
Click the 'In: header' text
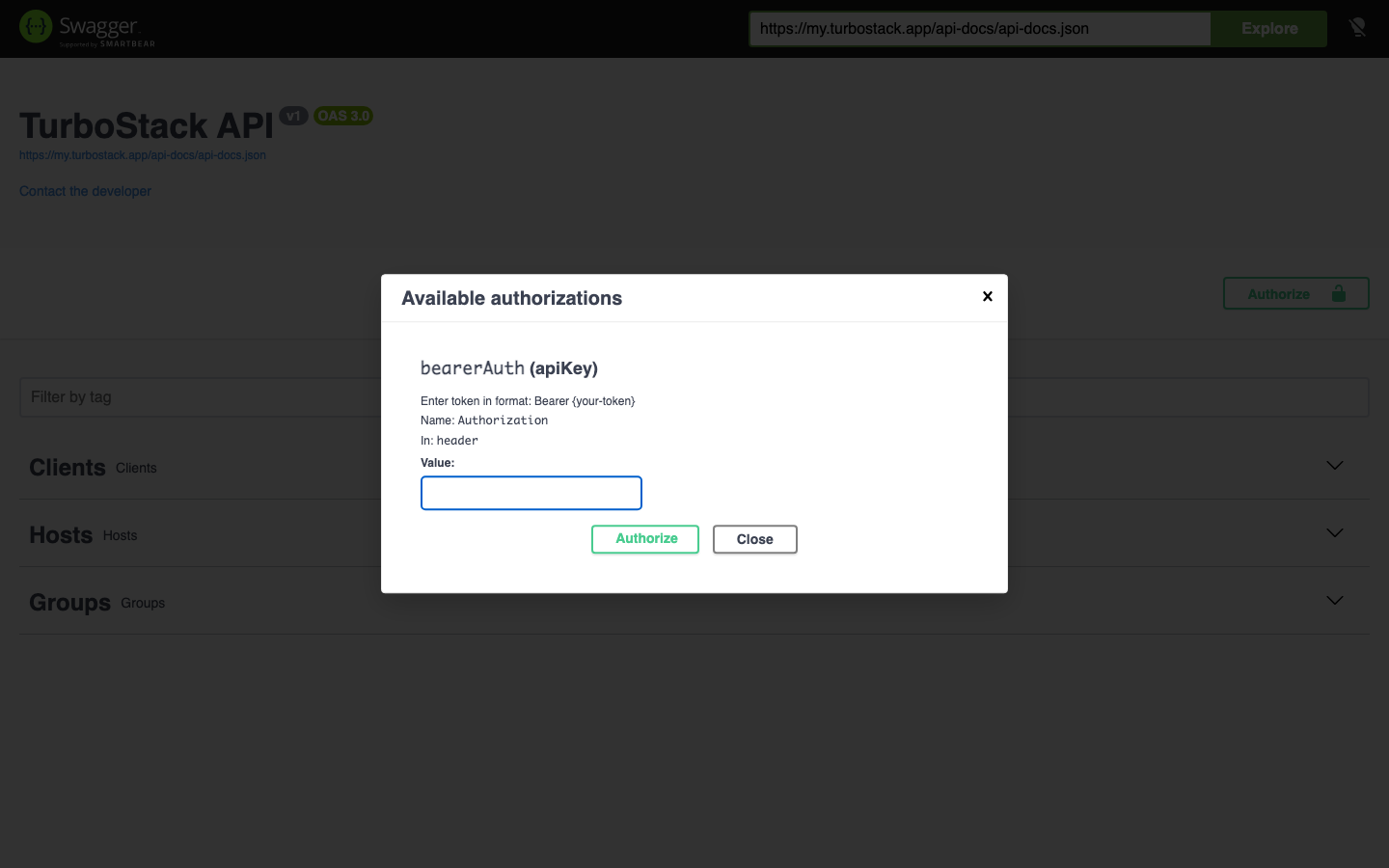tap(449, 441)
